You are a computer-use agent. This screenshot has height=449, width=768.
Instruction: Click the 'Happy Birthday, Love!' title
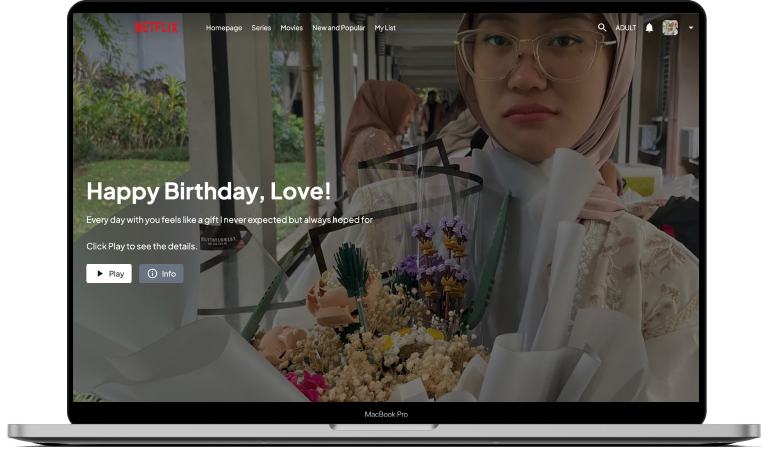point(208,192)
